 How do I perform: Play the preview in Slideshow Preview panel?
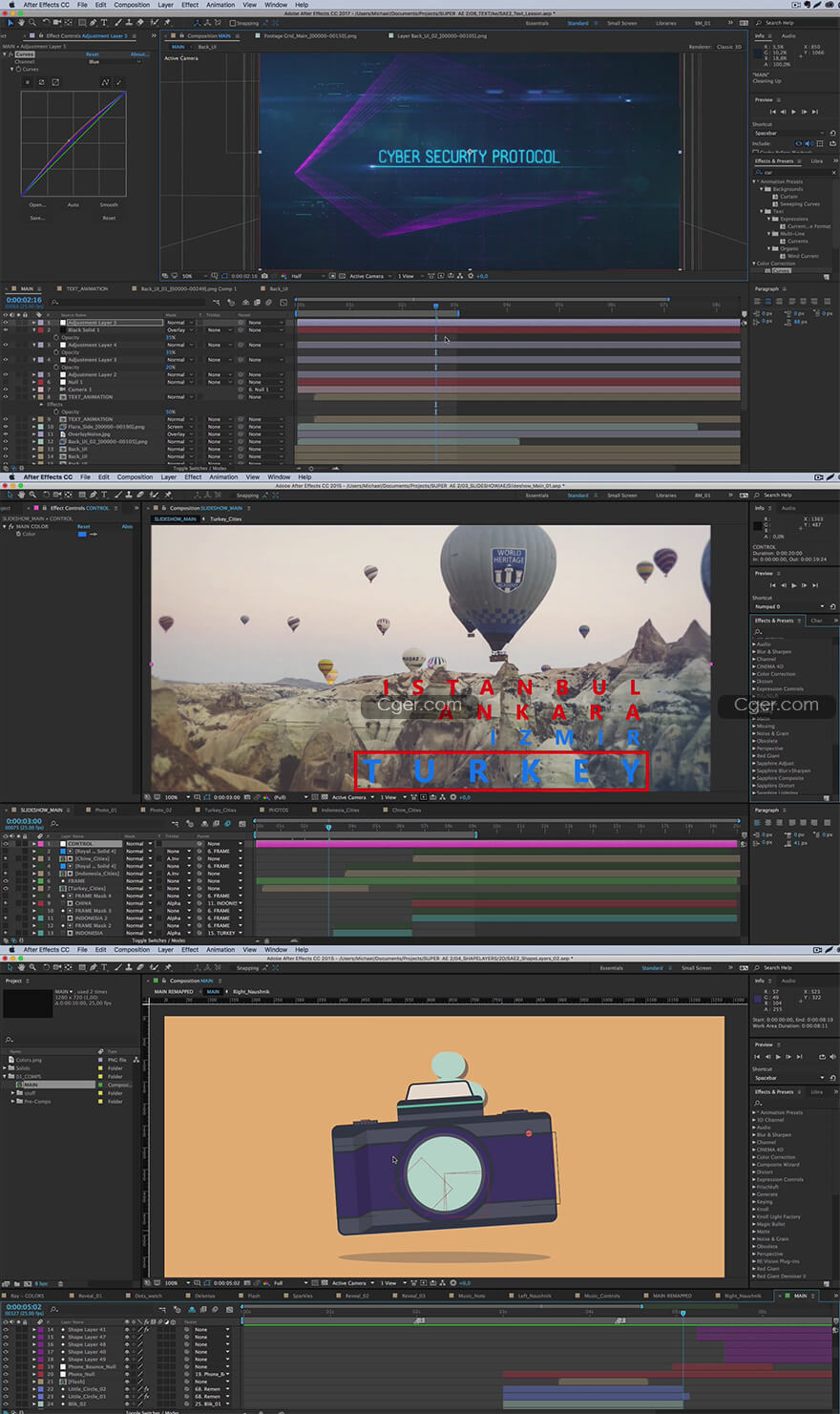pyautogui.click(x=794, y=585)
